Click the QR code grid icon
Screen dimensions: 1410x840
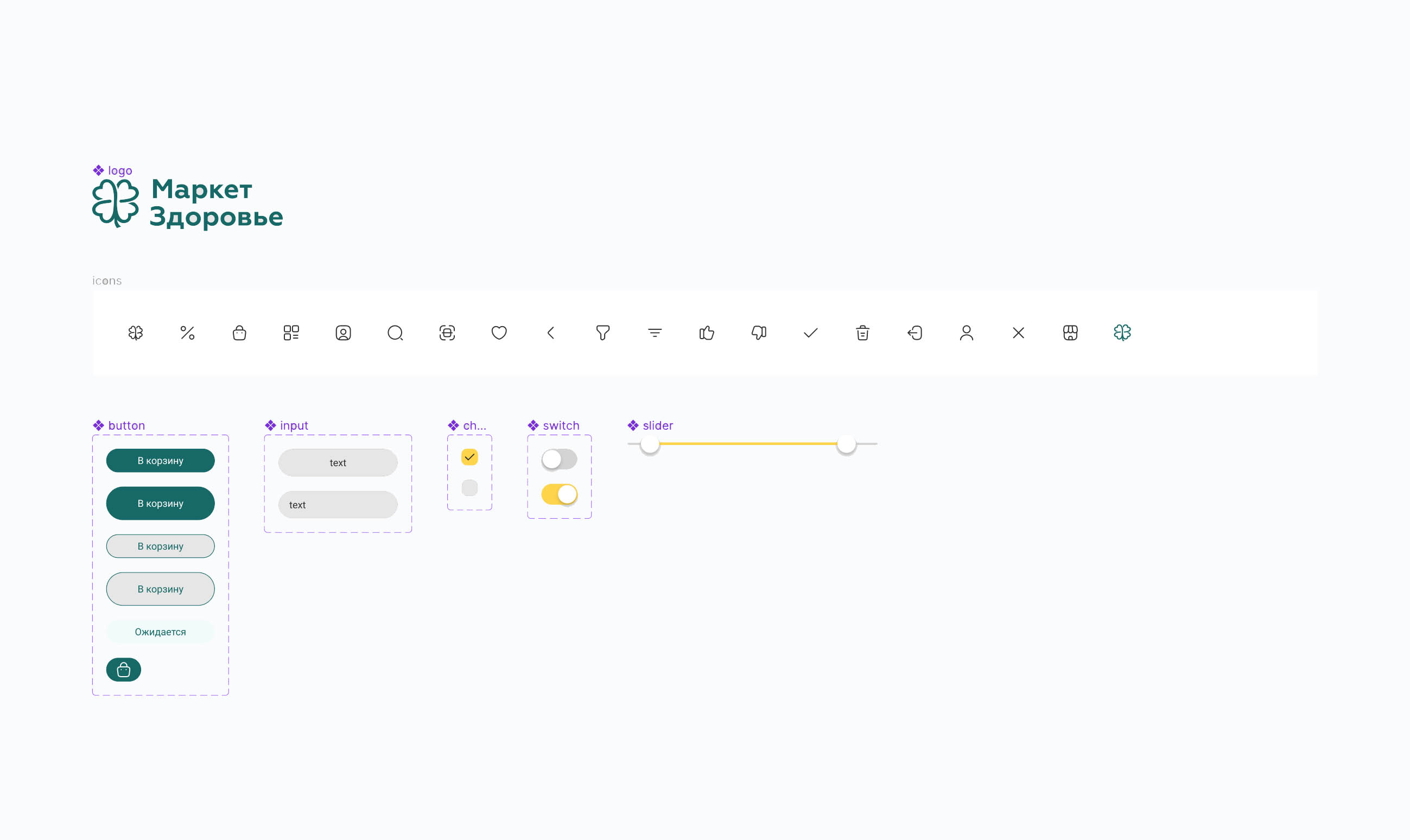click(291, 333)
